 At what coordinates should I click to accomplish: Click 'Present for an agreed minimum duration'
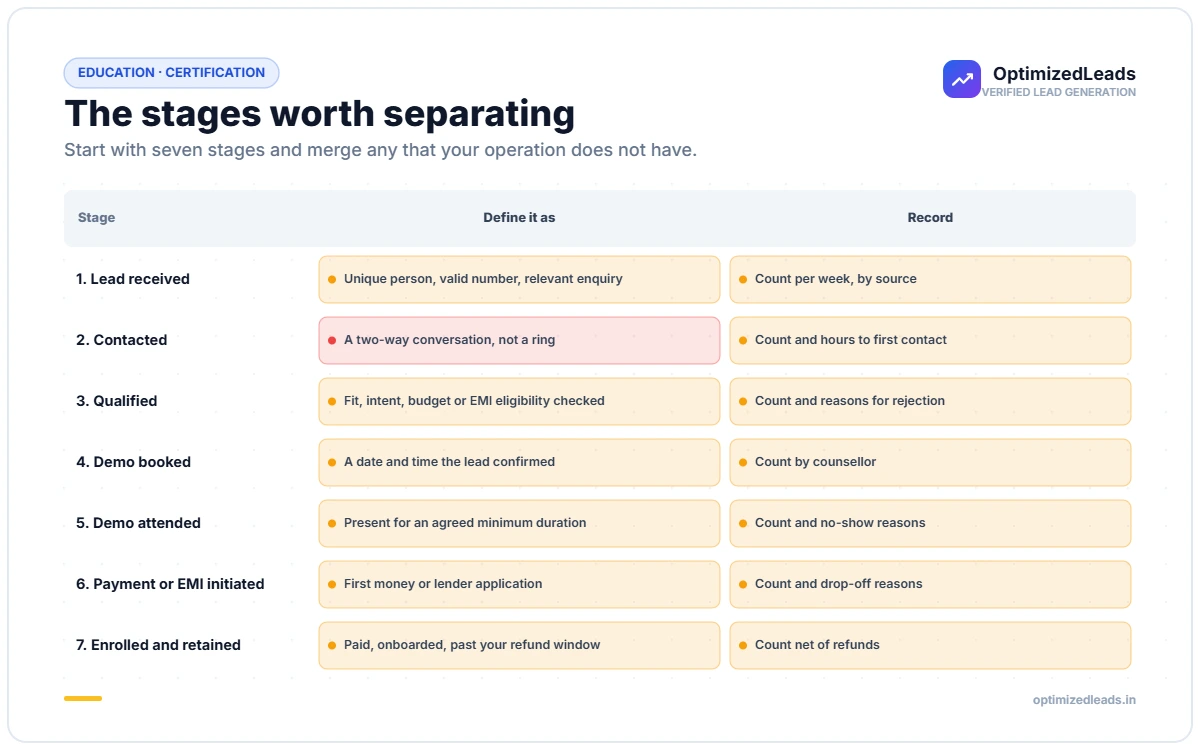519,523
